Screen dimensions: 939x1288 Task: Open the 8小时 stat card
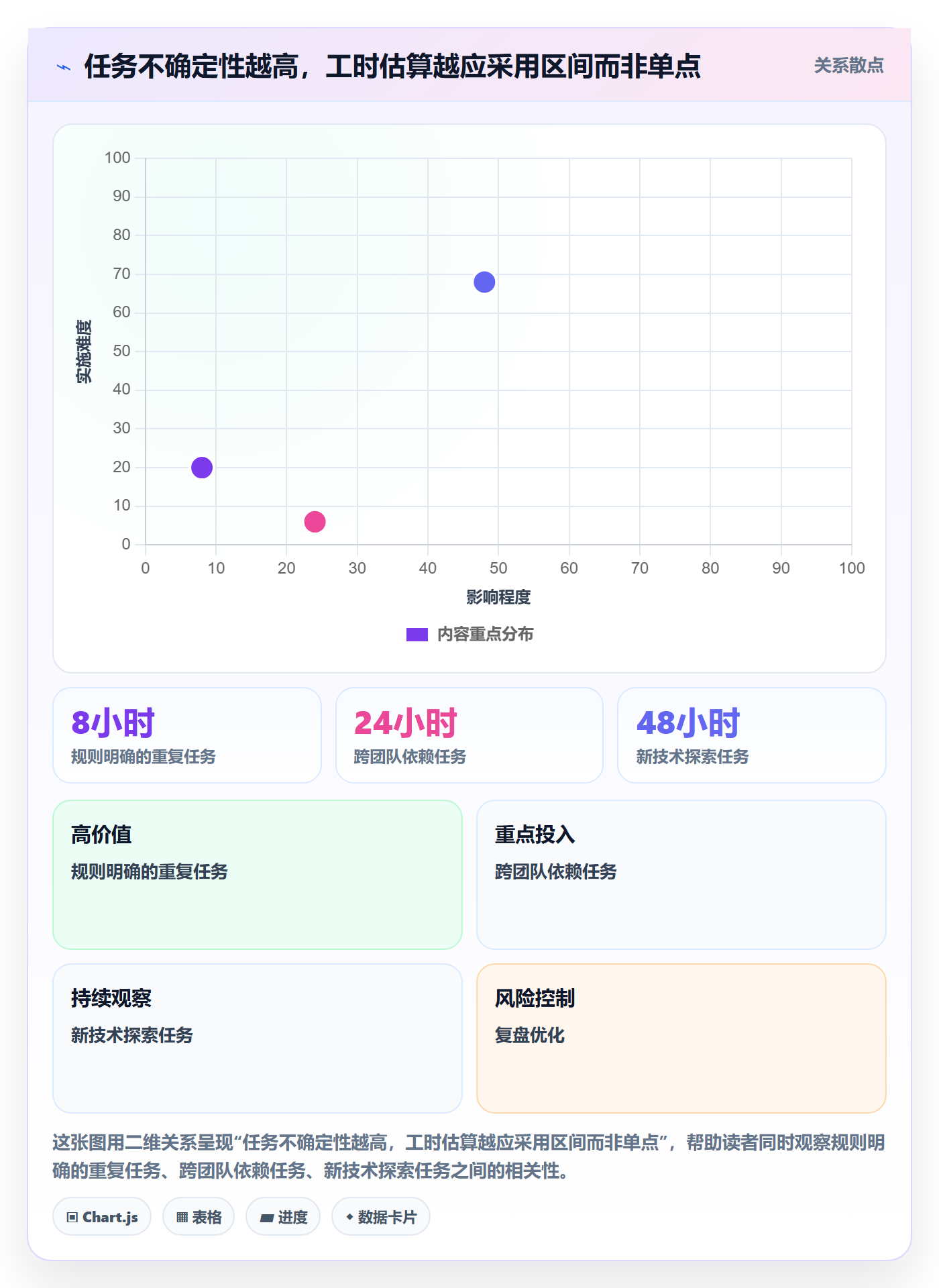click(x=187, y=735)
